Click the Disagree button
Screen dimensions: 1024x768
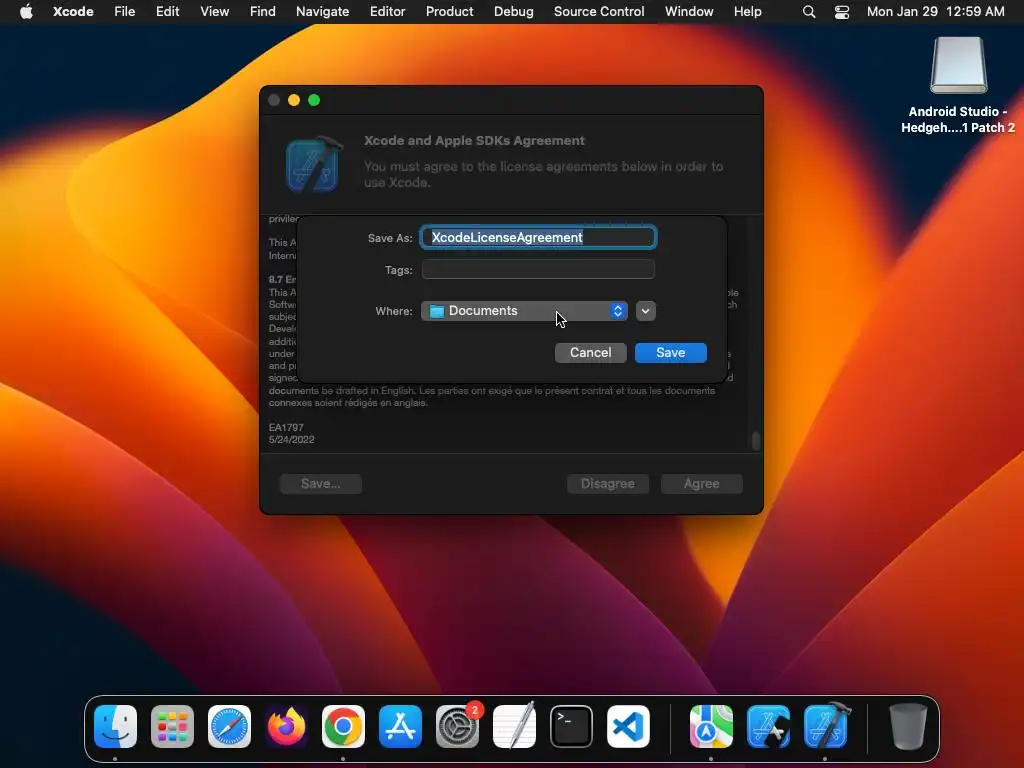(x=607, y=484)
